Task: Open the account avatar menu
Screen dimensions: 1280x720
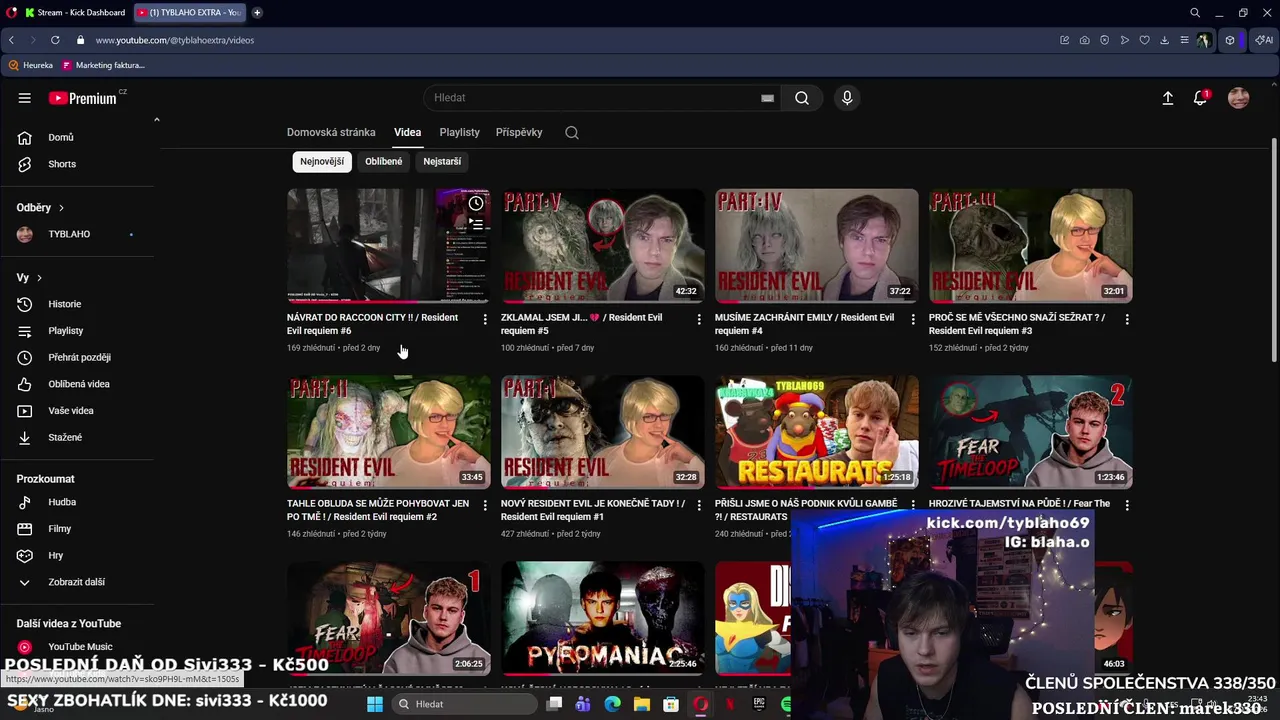Action: click(x=1238, y=98)
